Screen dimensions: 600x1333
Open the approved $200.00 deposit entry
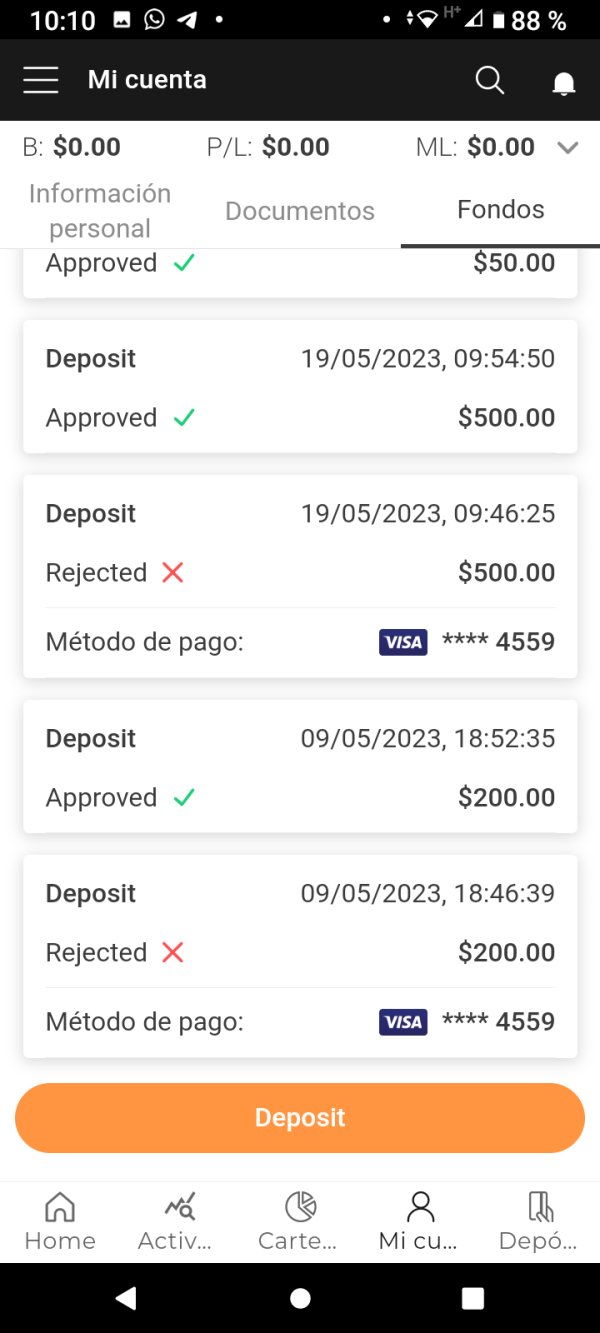(x=300, y=767)
